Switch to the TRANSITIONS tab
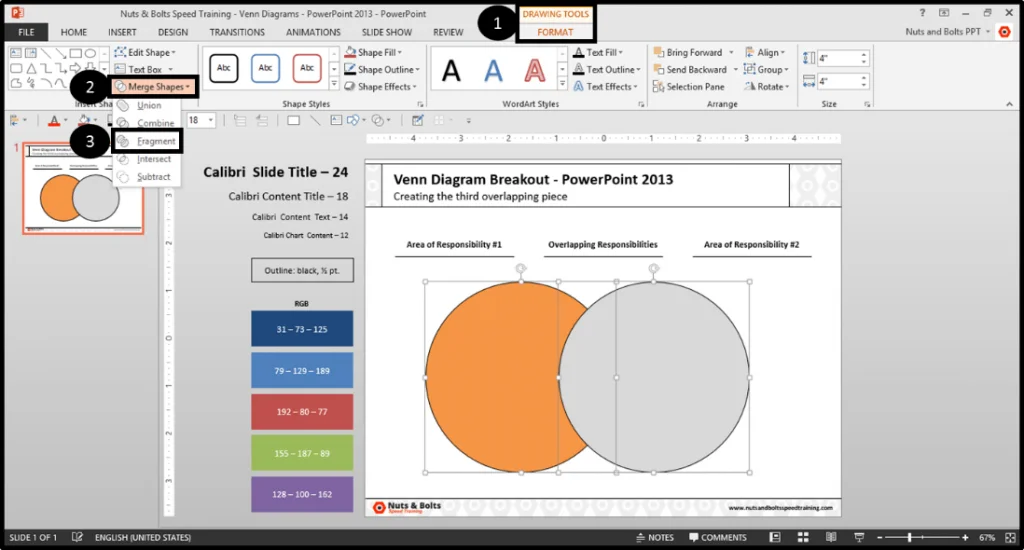This screenshot has height=550, width=1024. [x=237, y=32]
